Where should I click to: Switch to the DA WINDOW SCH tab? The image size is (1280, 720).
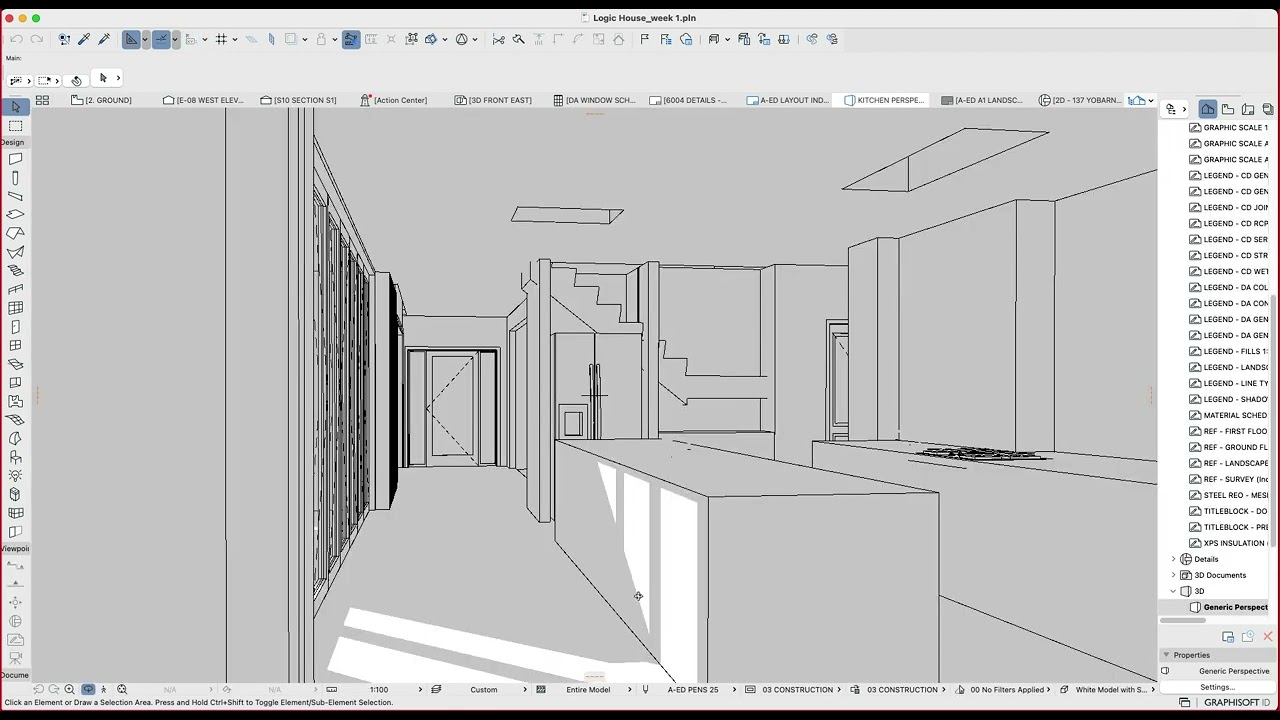pos(593,100)
